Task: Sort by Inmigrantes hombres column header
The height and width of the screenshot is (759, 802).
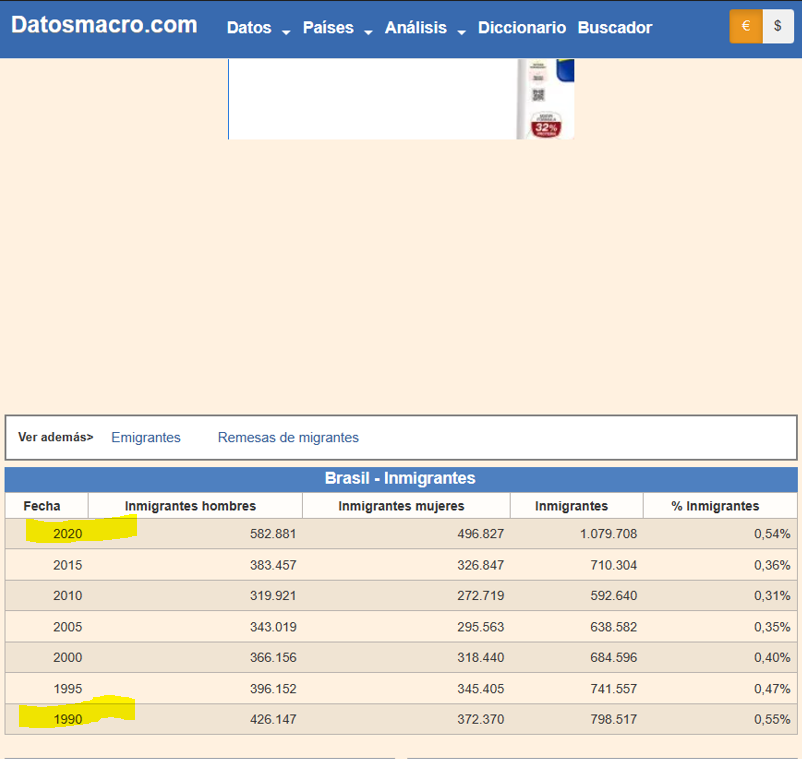Action: (x=190, y=506)
